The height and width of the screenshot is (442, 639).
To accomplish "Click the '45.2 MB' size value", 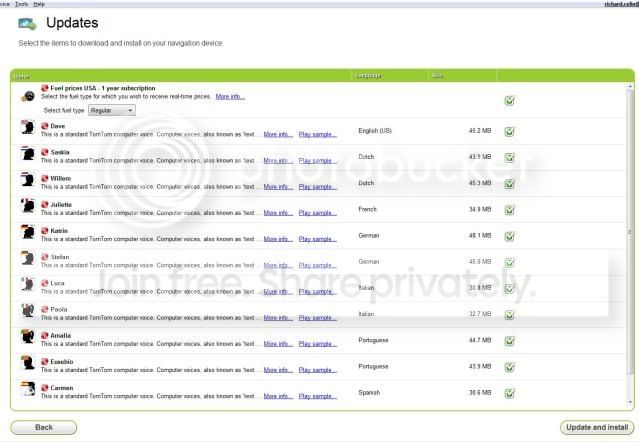I will [x=480, y=131].
